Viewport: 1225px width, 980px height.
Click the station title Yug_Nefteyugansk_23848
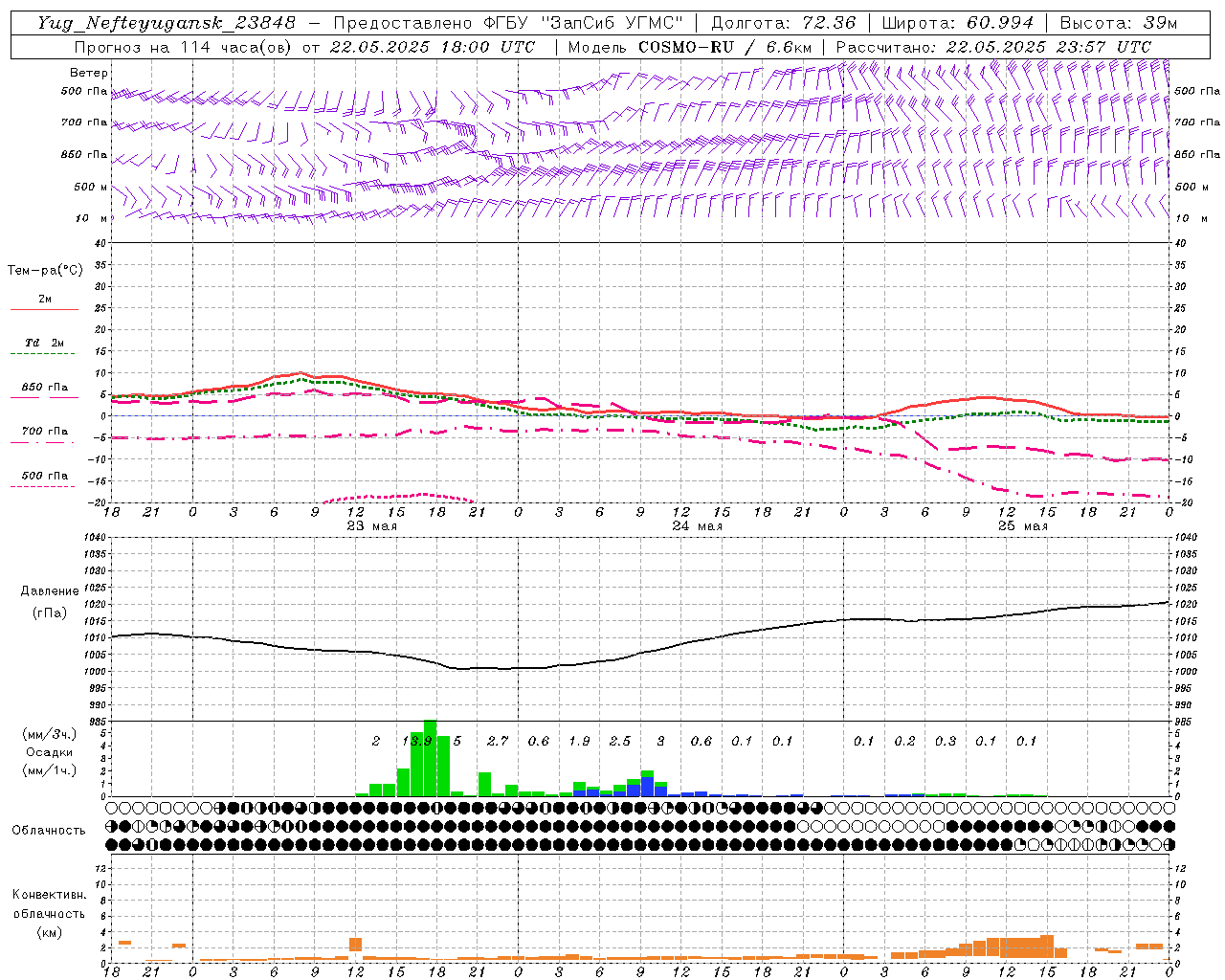[x=167, y=22]
